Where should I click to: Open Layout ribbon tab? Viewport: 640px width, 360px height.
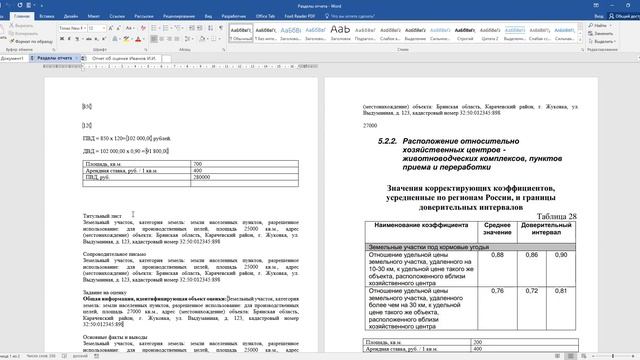(93, 16)
